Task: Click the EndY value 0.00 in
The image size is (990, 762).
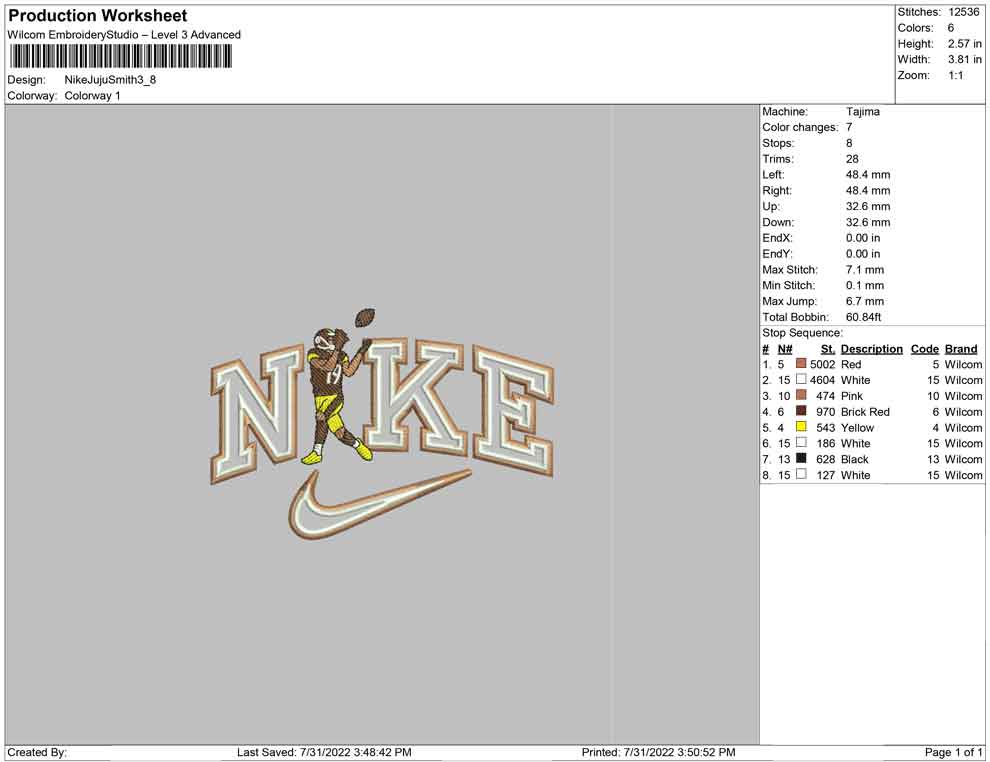Action: (x=863, y=253)
